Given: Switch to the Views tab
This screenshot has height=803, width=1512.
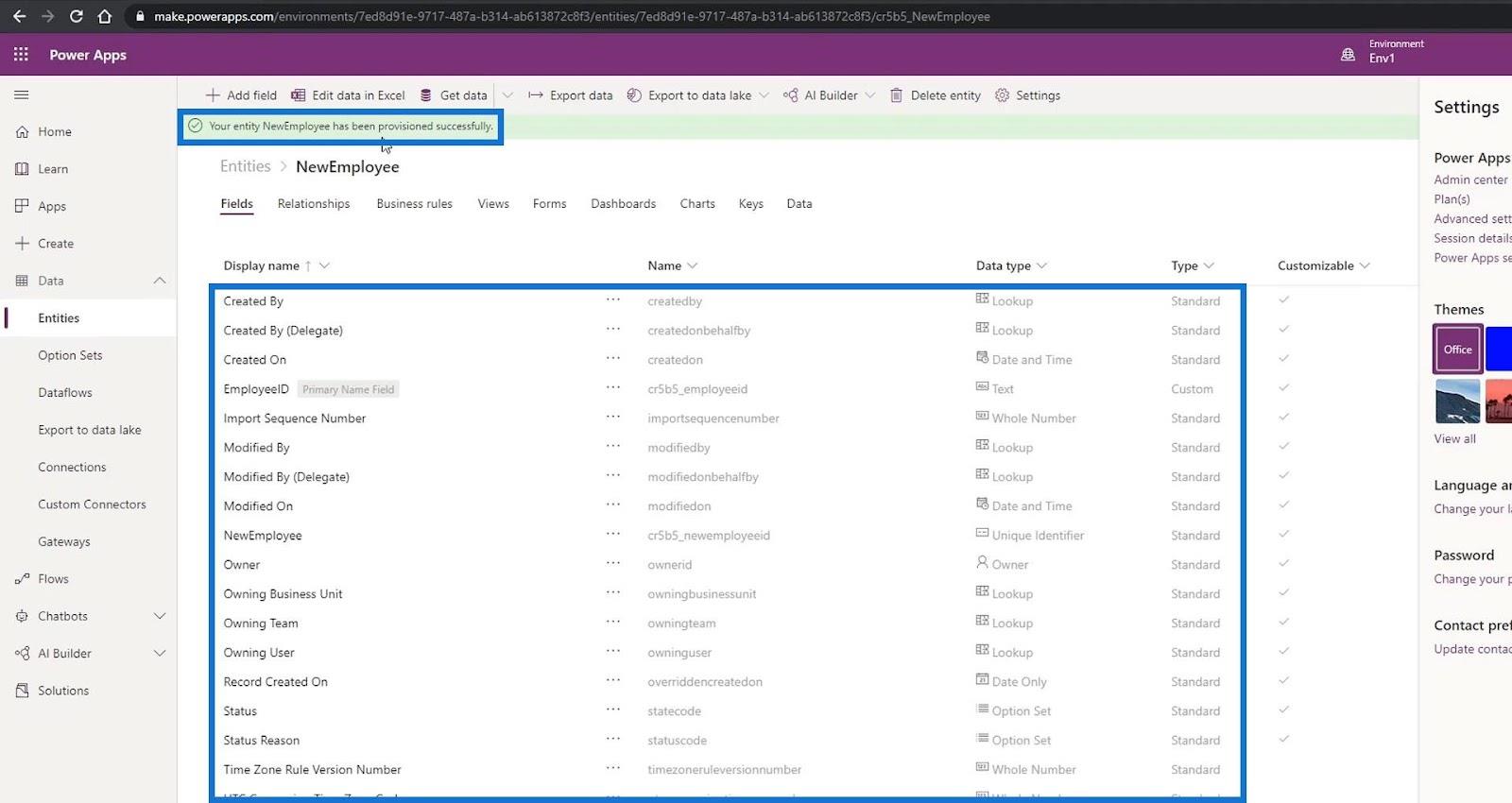Looking at the screenshot, I should tap(493, 204).
